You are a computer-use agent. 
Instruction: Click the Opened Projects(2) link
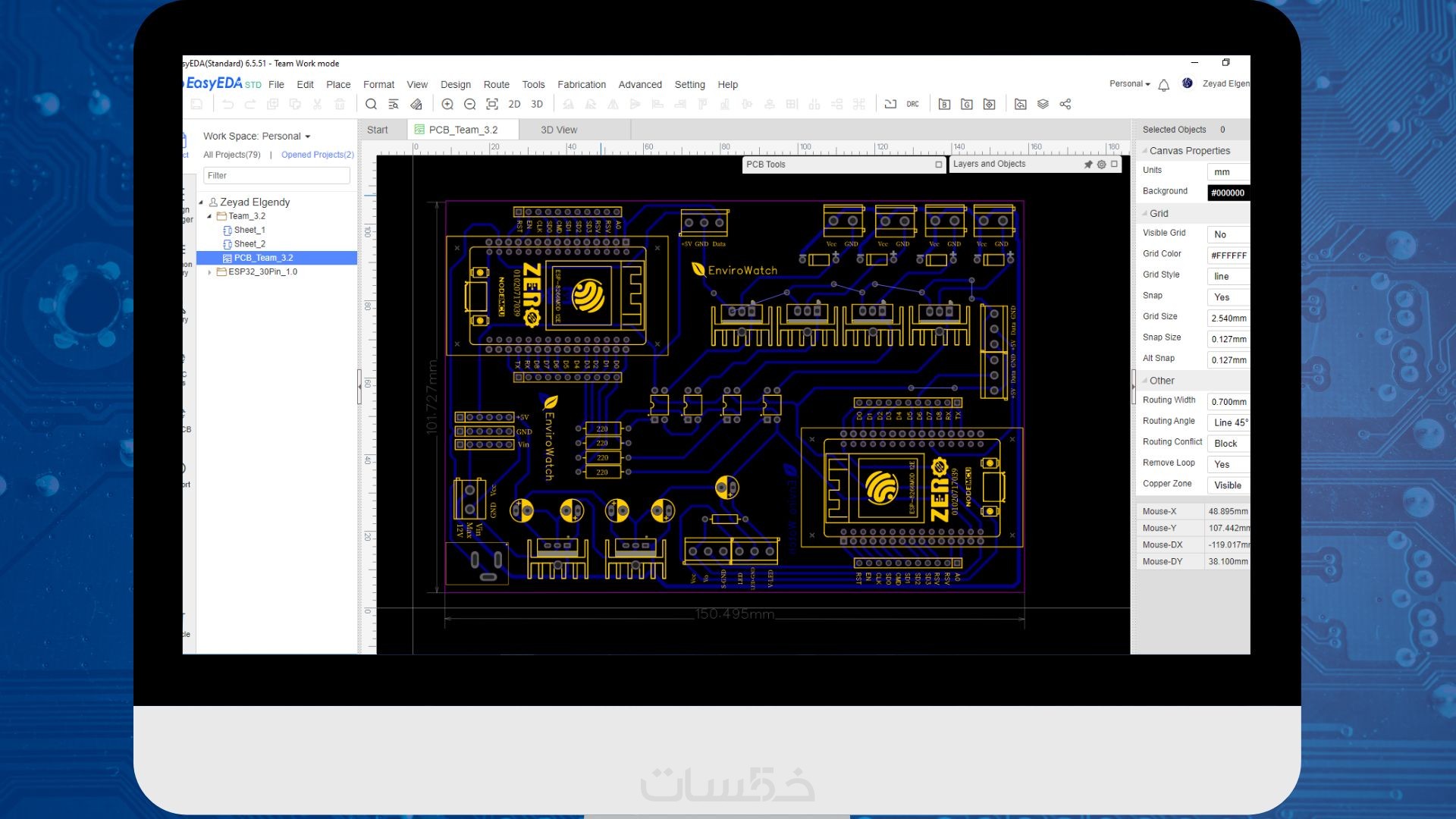pyautogui.click(x=317, y=155)
